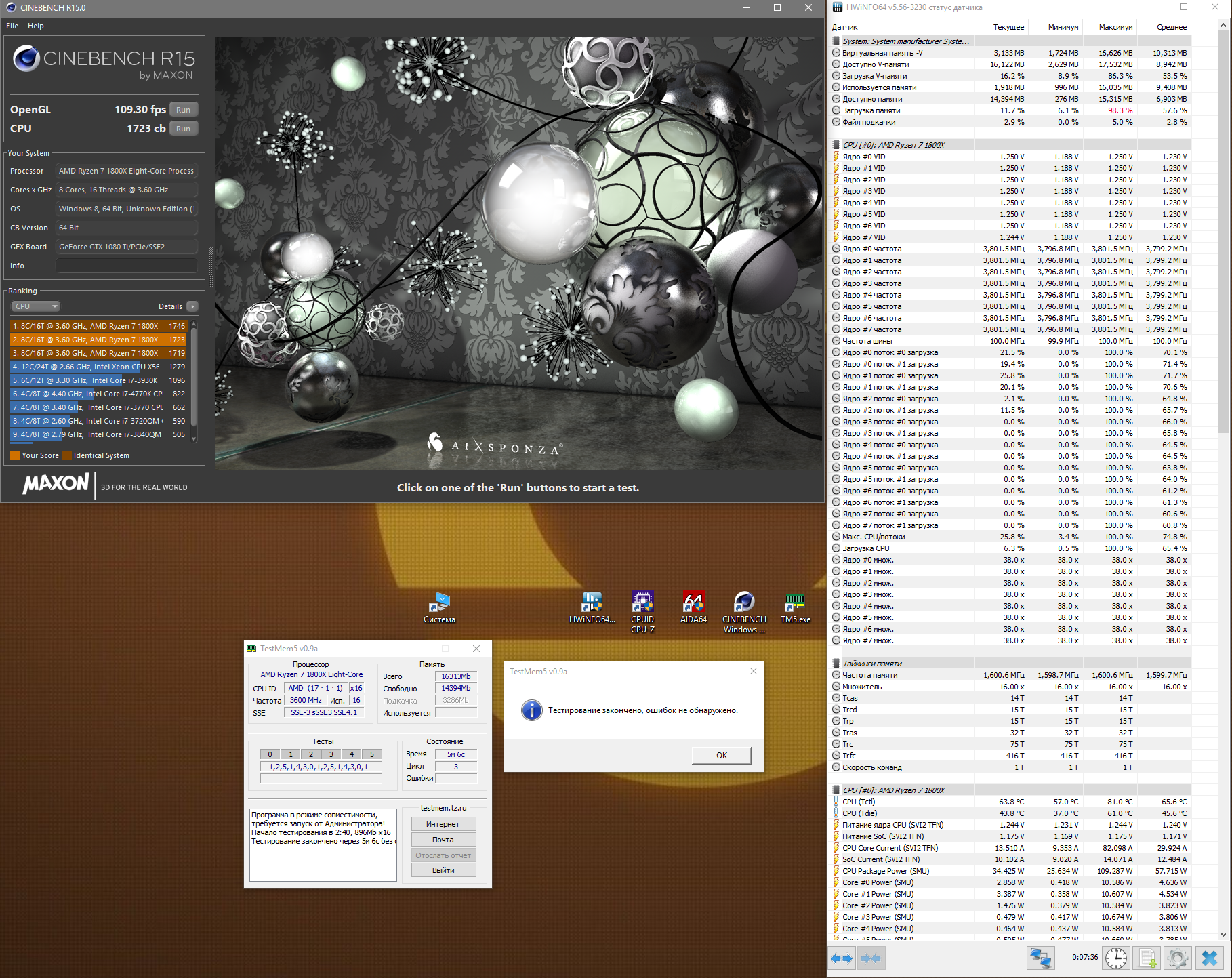Click the SoC Current (SVI2 TFN) row

(1010, 859)
